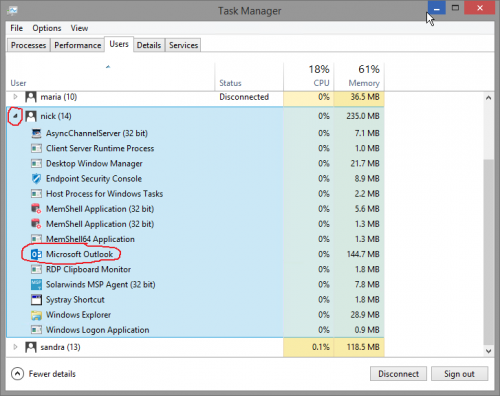500x396 pixels.
Task: Click the Windows Logon Application icon
Action: (36, 330)
